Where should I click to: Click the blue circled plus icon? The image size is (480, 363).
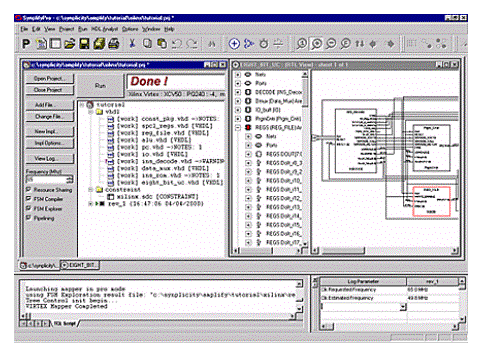coord(234,44)
